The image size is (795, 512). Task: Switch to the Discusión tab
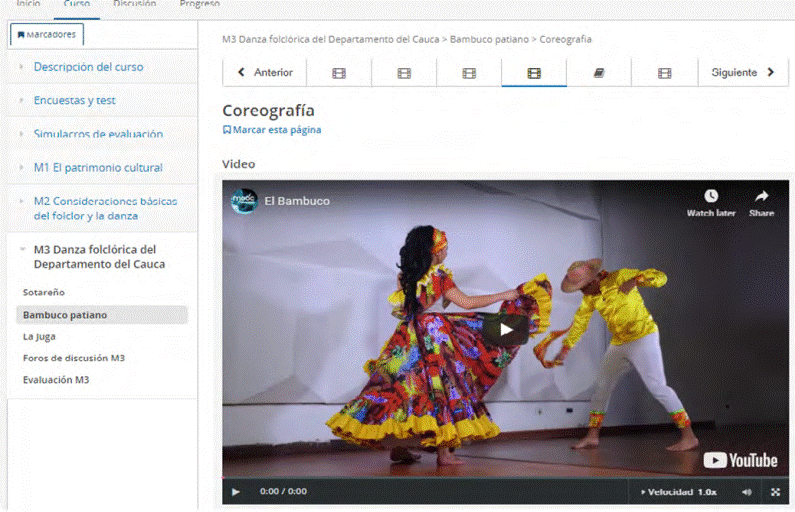click(134, 5)
